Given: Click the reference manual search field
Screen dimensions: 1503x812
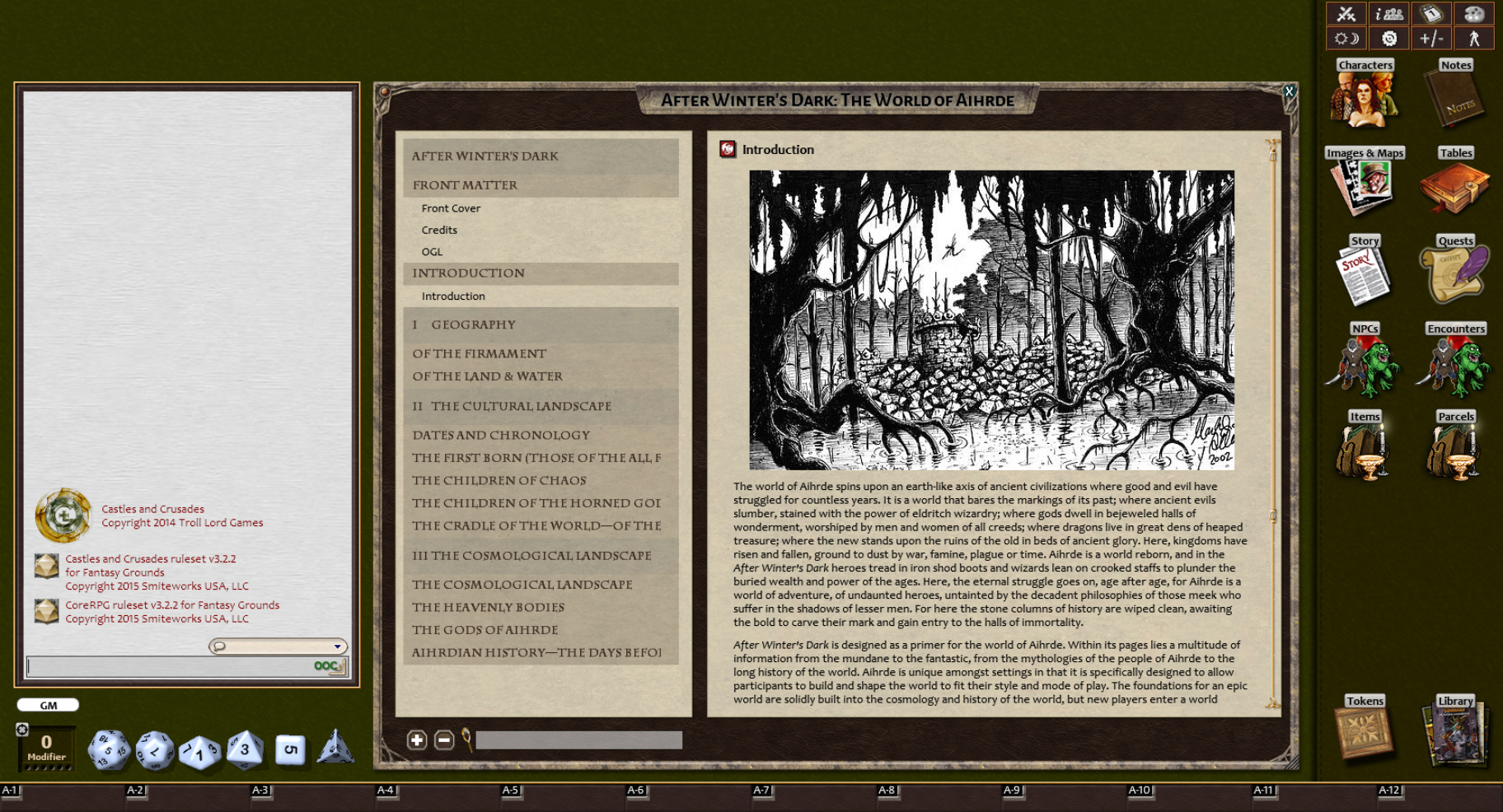Looking at the screenshot, I should click(578, 740).
